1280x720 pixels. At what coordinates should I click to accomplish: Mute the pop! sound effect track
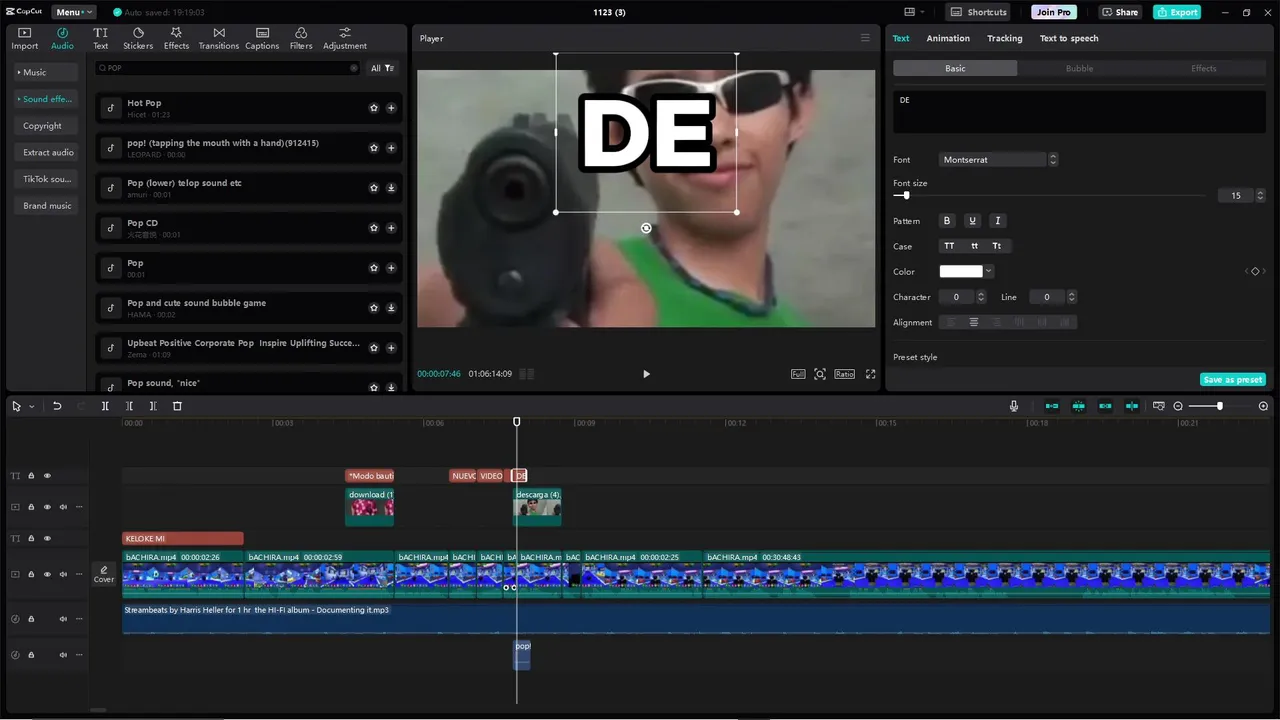click(x=63, y=655)
